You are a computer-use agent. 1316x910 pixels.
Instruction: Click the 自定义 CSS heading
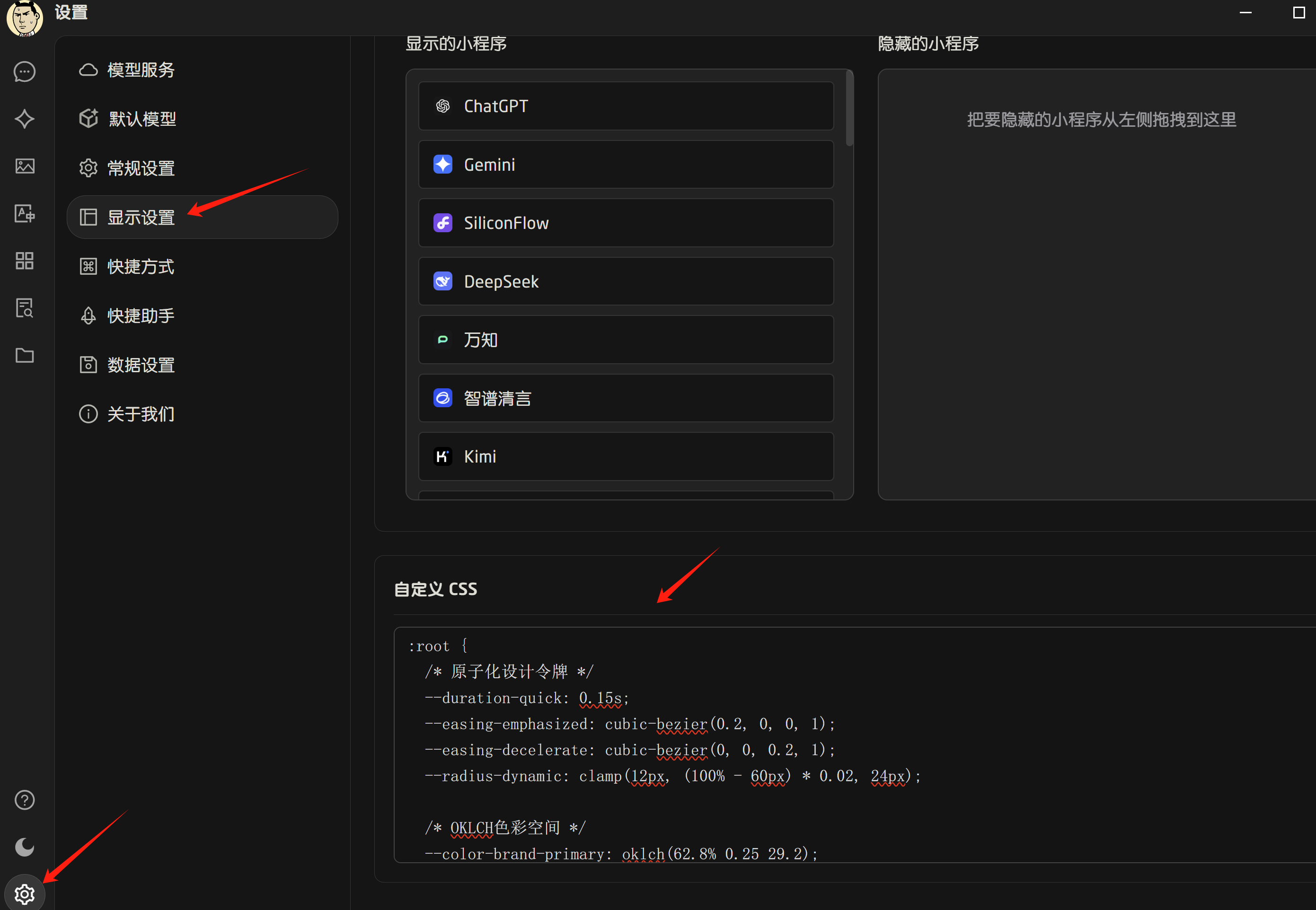[x=436, y=589]
